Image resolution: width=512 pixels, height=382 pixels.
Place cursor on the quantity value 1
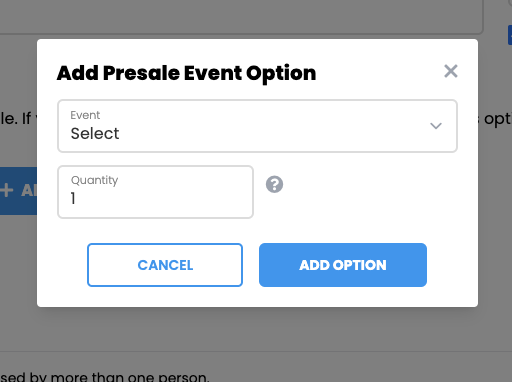(73, 198)
